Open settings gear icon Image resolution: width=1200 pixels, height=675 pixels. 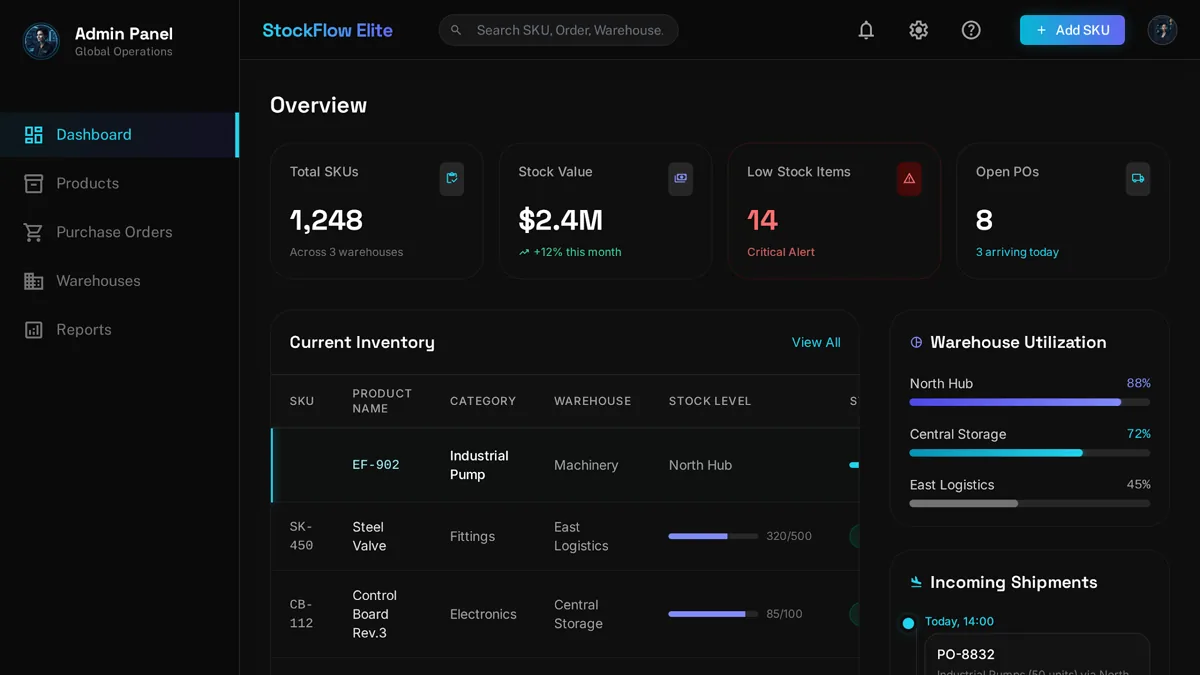919,30
